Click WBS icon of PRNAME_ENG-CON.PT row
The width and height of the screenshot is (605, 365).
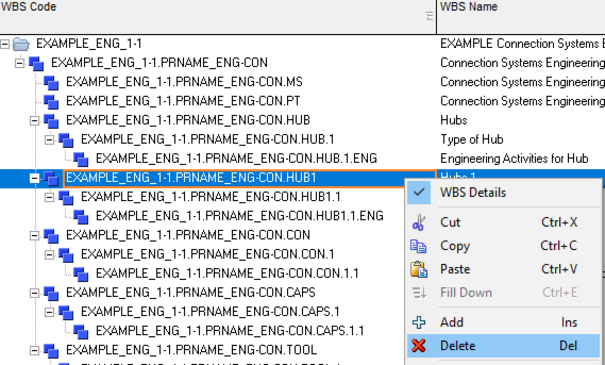point(51,101)
